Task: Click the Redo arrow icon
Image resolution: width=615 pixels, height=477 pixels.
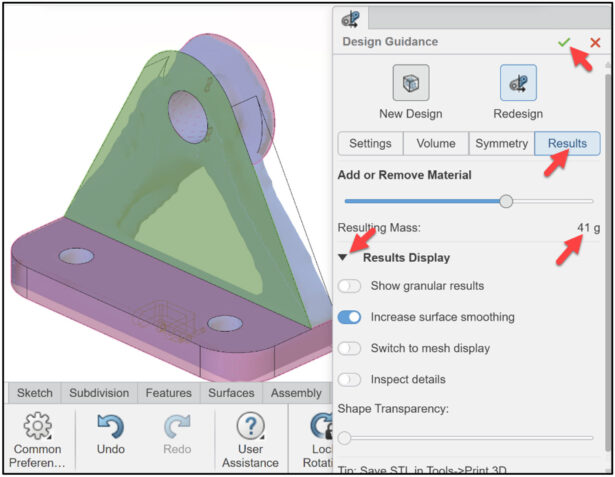Action: click(177, 426)
